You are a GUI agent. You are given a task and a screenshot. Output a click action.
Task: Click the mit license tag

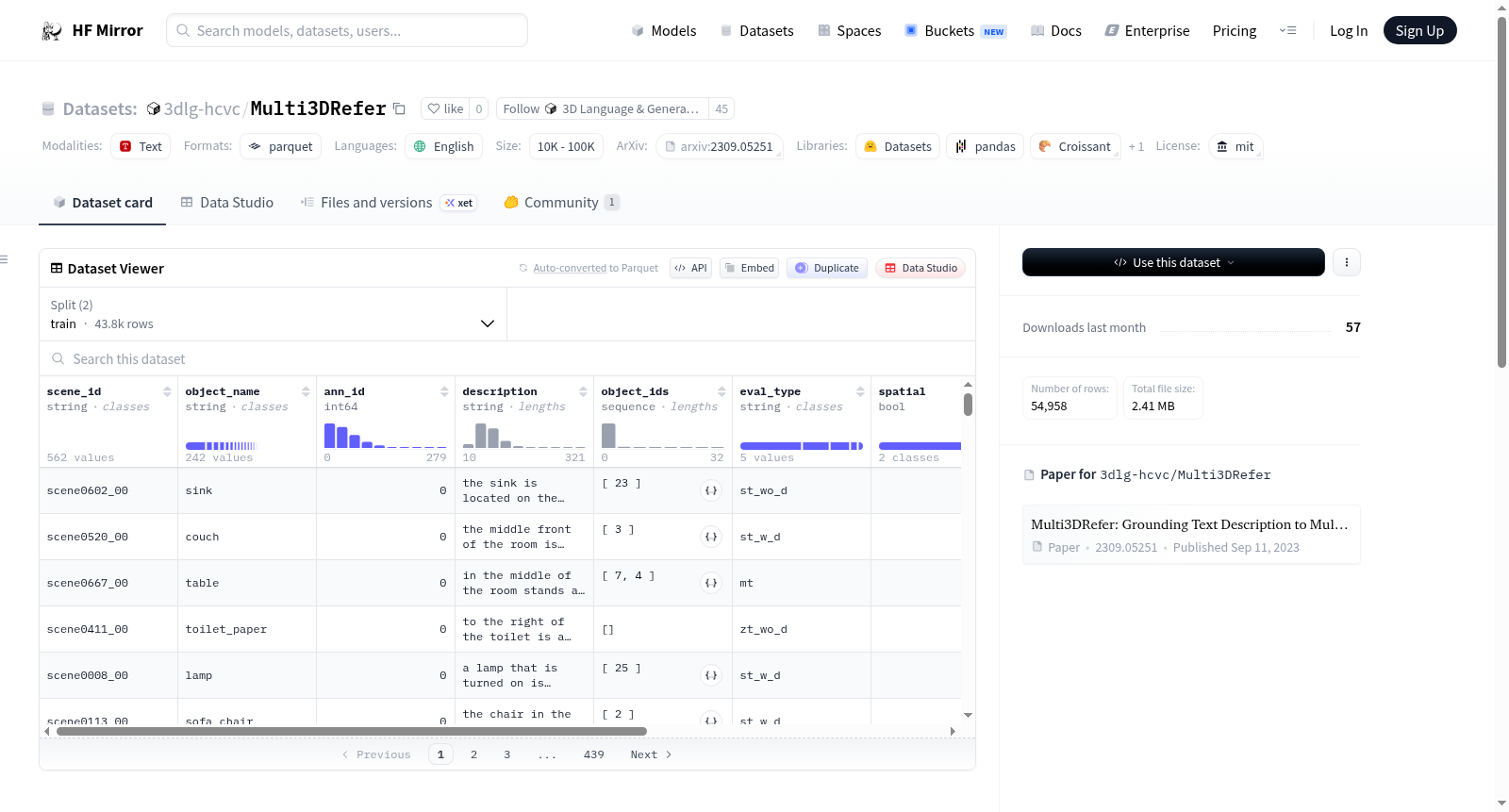1235,147
